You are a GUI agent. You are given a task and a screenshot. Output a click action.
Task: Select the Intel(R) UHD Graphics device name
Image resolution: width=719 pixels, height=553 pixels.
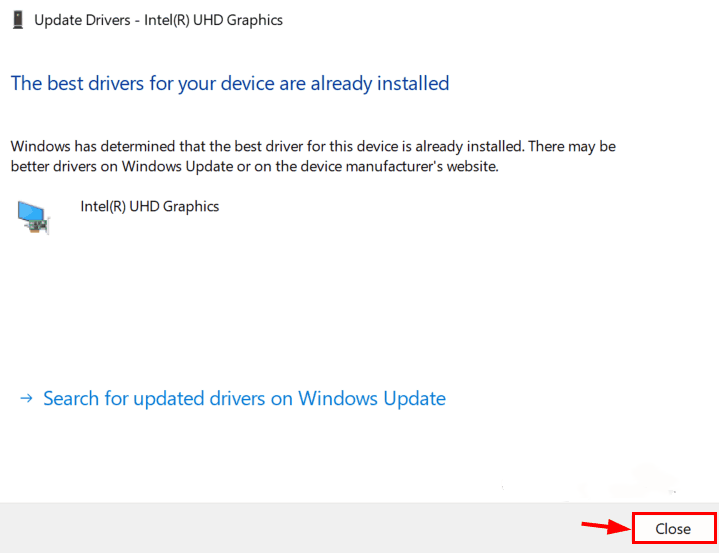(x=149, y=207)
